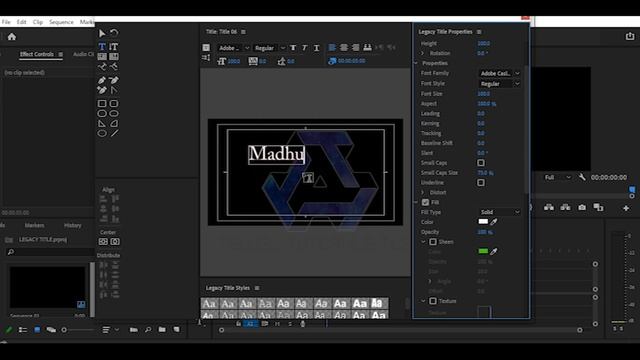The image size is (640, 360).
Task: Click the green Sheen color swatch
Action: [x=483, y=251]
